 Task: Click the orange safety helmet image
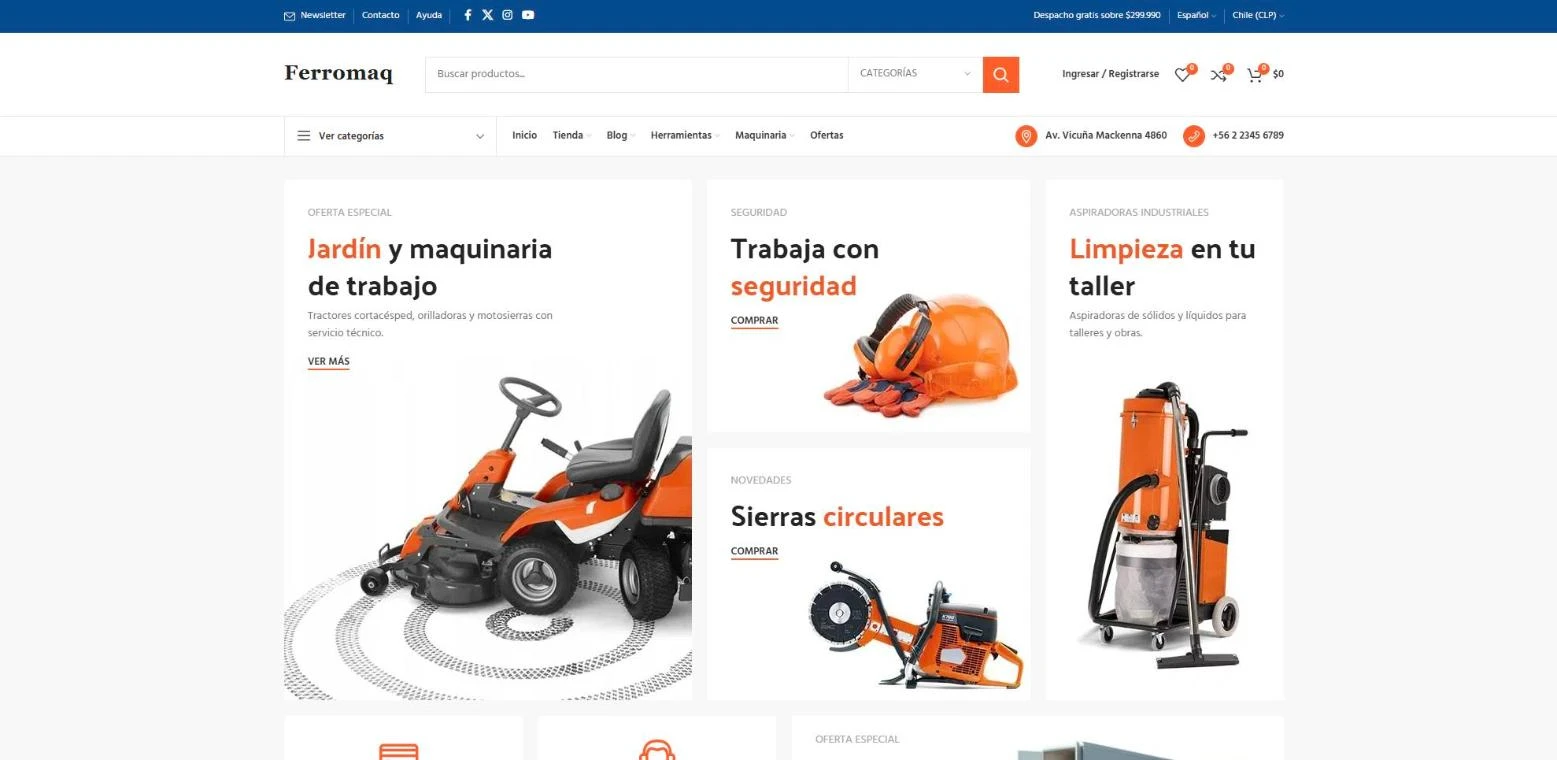click(920, 355)
